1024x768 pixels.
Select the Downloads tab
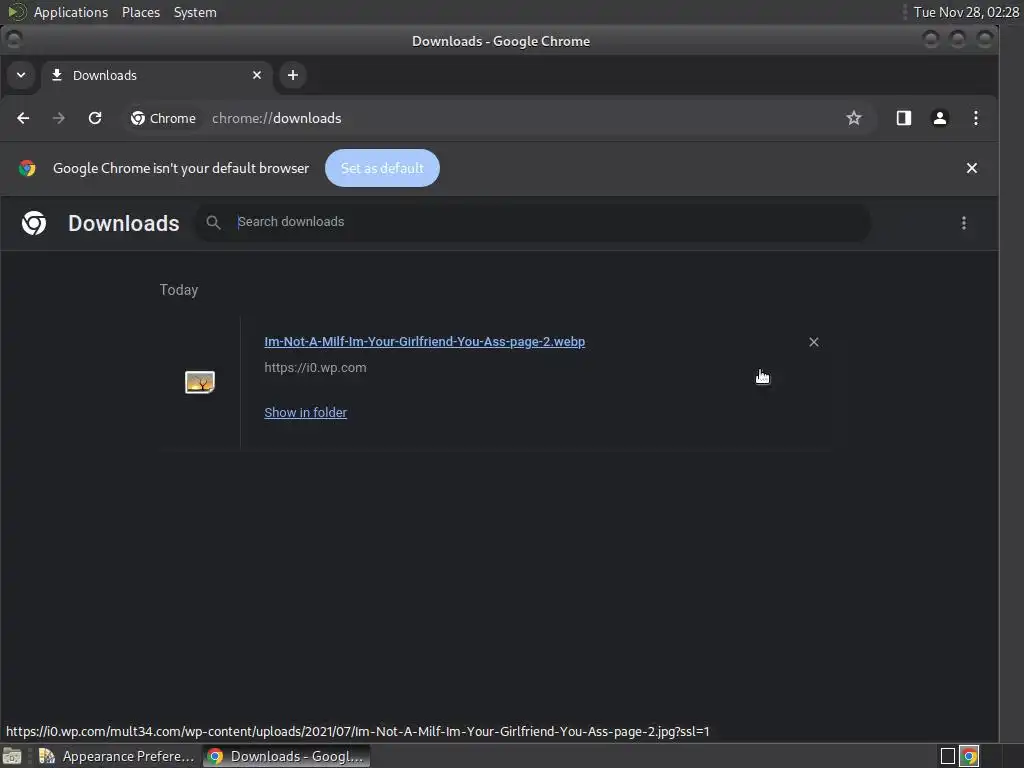pos(155,75)
